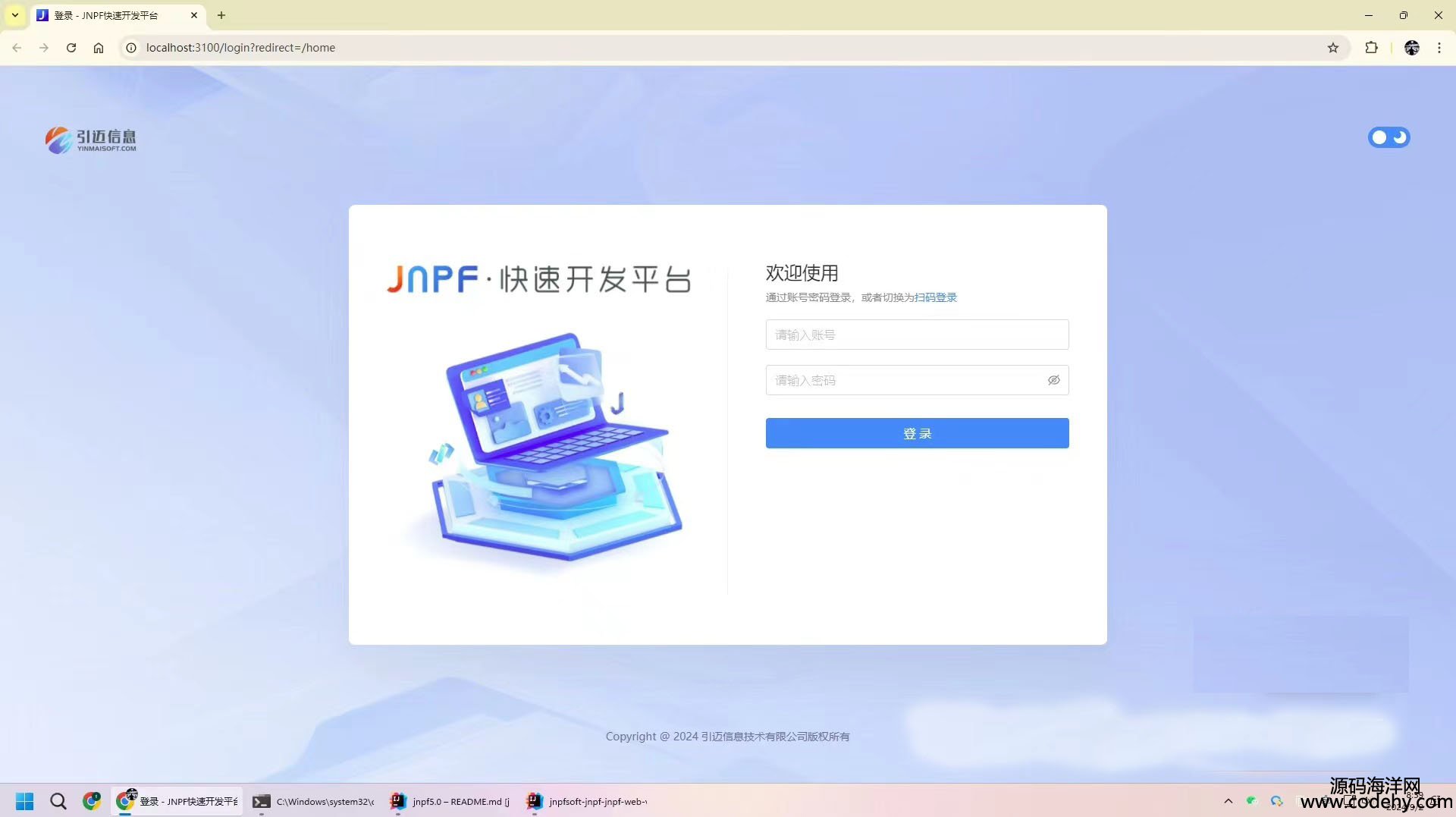Go back with the browser back arrow
The image size is (1456, 817).
[17, 48]
